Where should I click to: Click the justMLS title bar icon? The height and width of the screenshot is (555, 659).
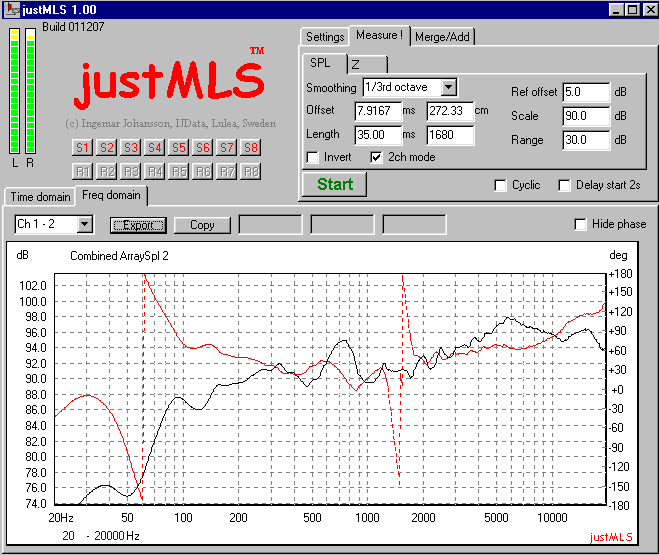click(x=13, y=9)
